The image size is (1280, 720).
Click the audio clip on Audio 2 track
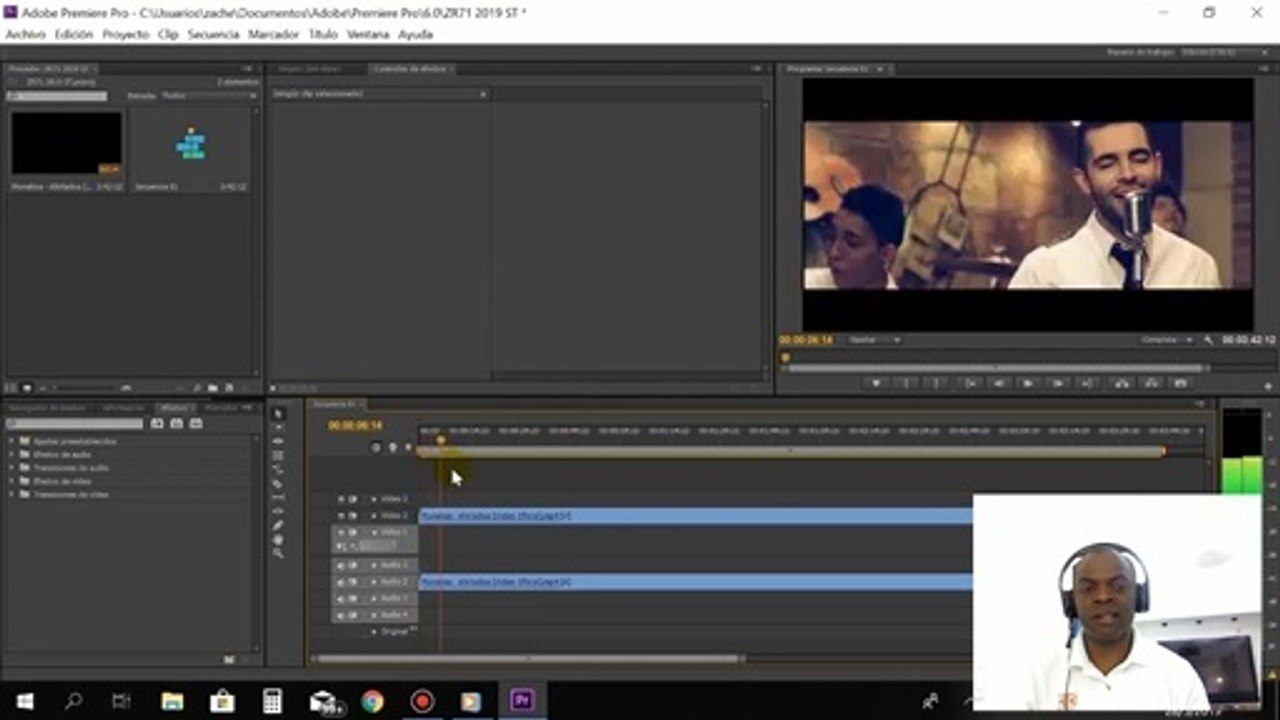(696, 582)
